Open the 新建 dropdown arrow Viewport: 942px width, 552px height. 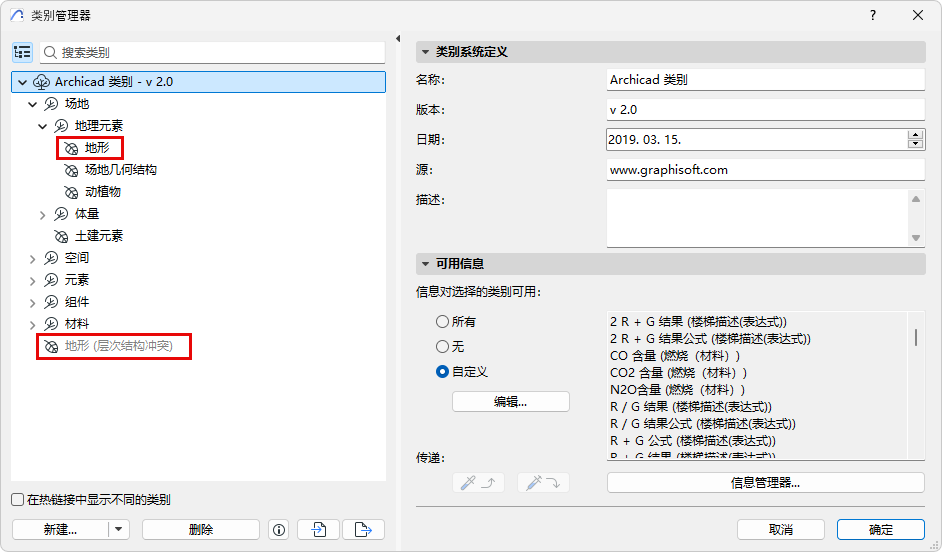click(118, 529)
